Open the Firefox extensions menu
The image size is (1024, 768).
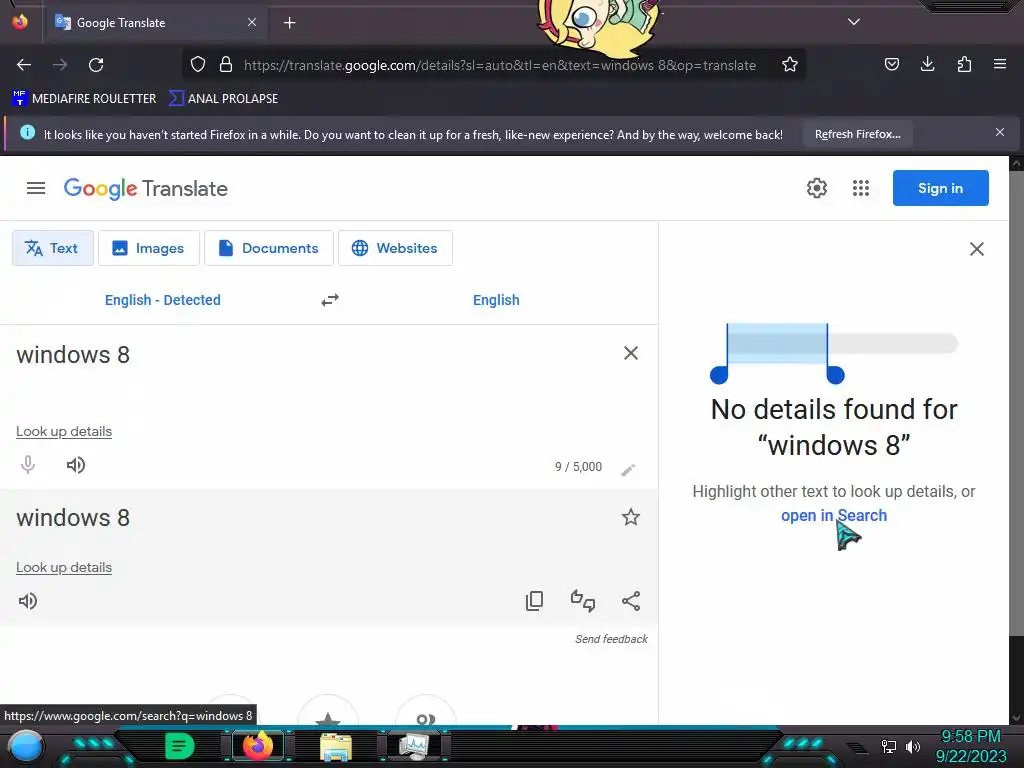click(x=964, y=64)
